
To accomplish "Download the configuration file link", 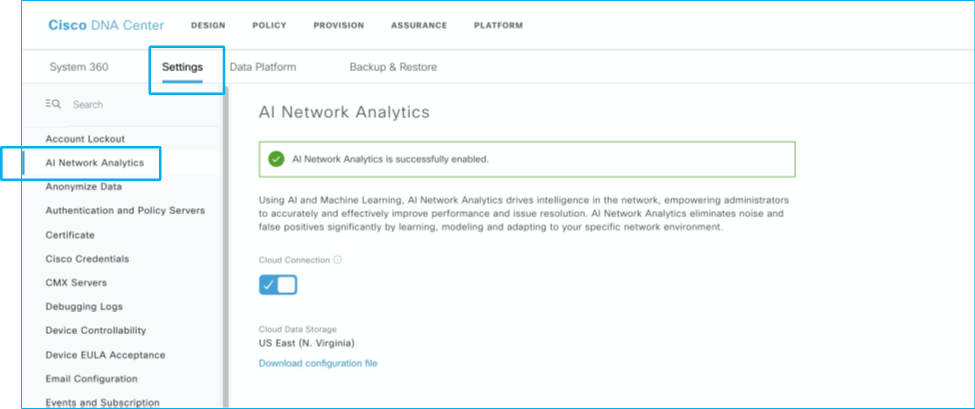I will (318, 363).
